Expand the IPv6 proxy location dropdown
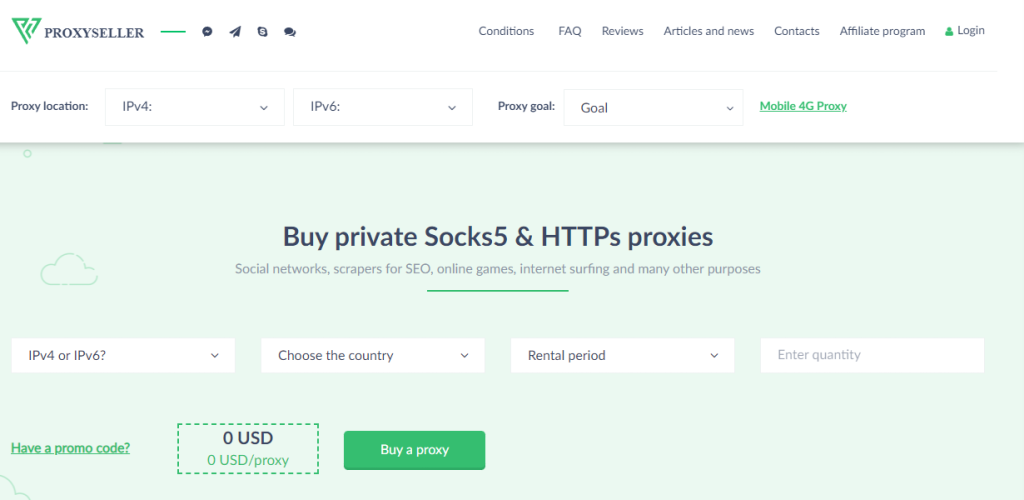Screen dimensions: 1024x500 click(382, 107)
